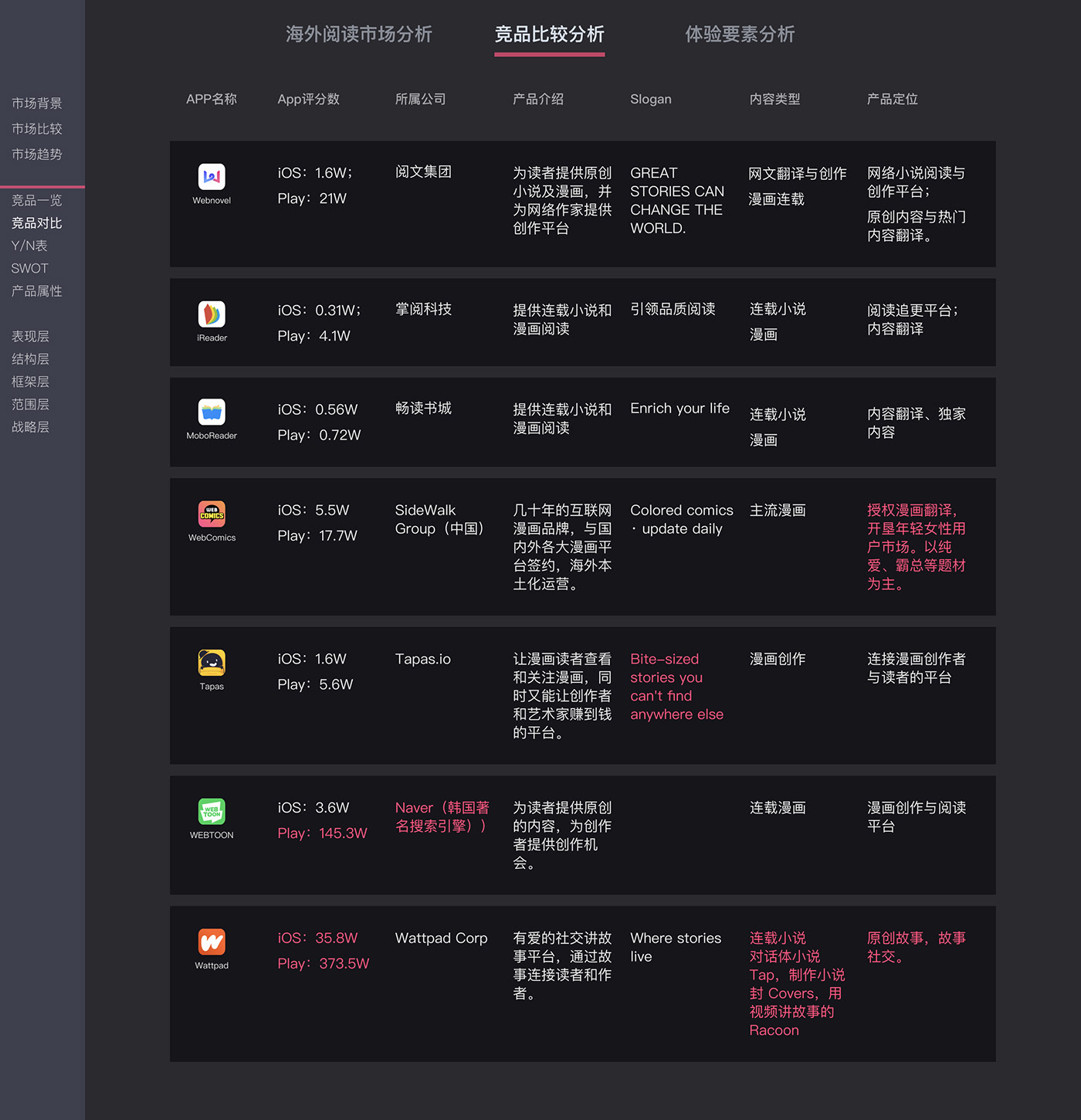Image resolution: width=1081 pixels, height=1120 pixels.
Task: Click the WebComics app icon
Action: click(212, 514)
